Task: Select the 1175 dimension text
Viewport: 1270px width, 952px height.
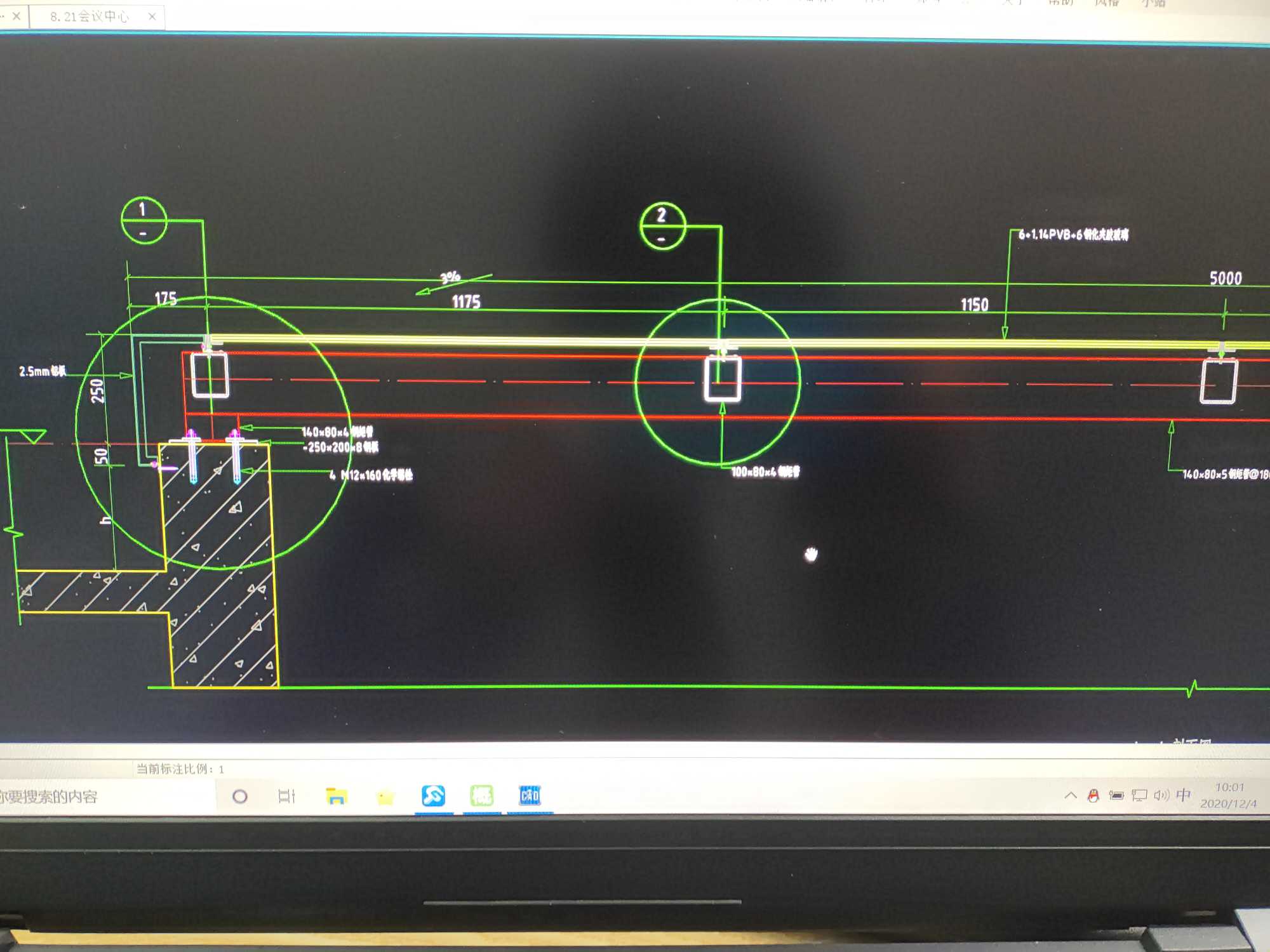Action: coord(466,302)
